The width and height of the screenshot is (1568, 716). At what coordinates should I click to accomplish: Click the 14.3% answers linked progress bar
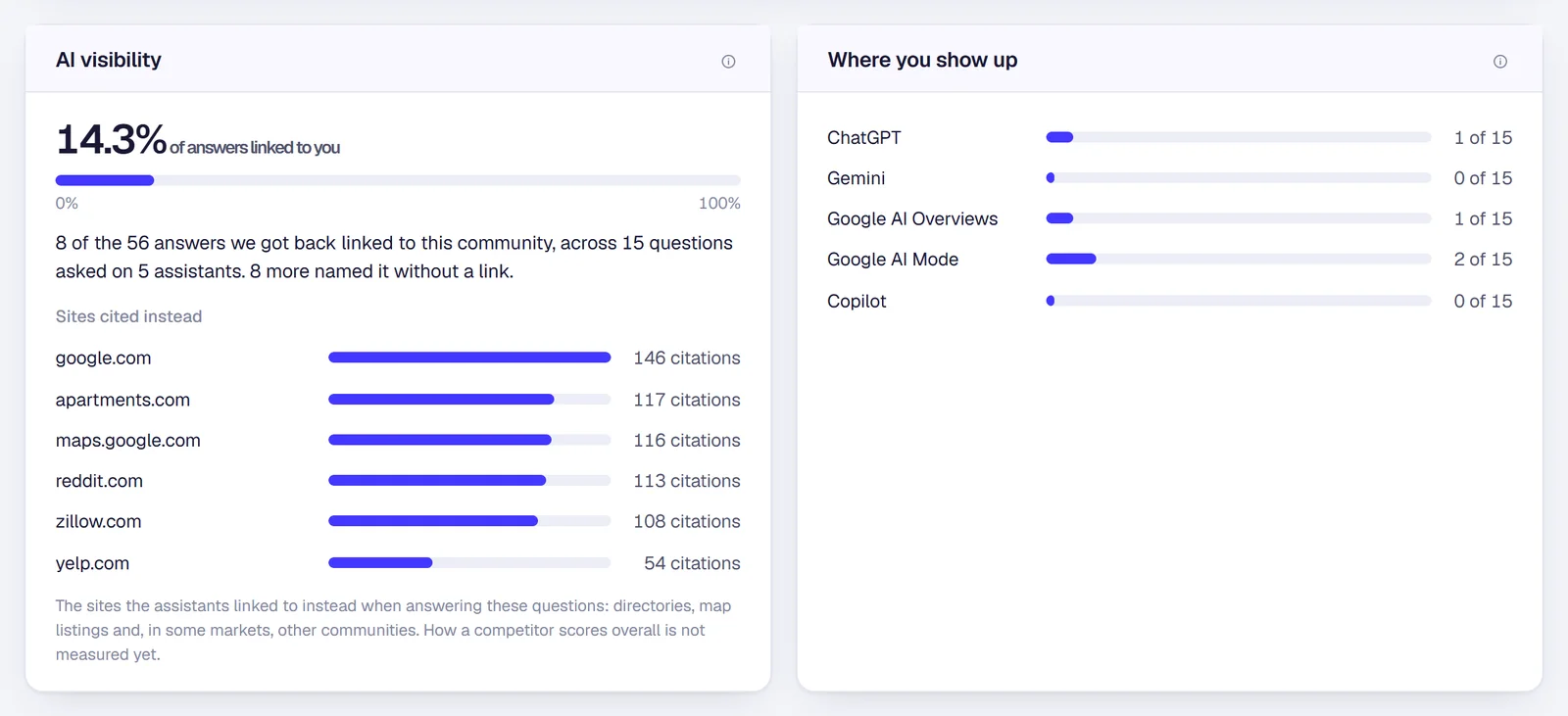[x=398, y=180]
